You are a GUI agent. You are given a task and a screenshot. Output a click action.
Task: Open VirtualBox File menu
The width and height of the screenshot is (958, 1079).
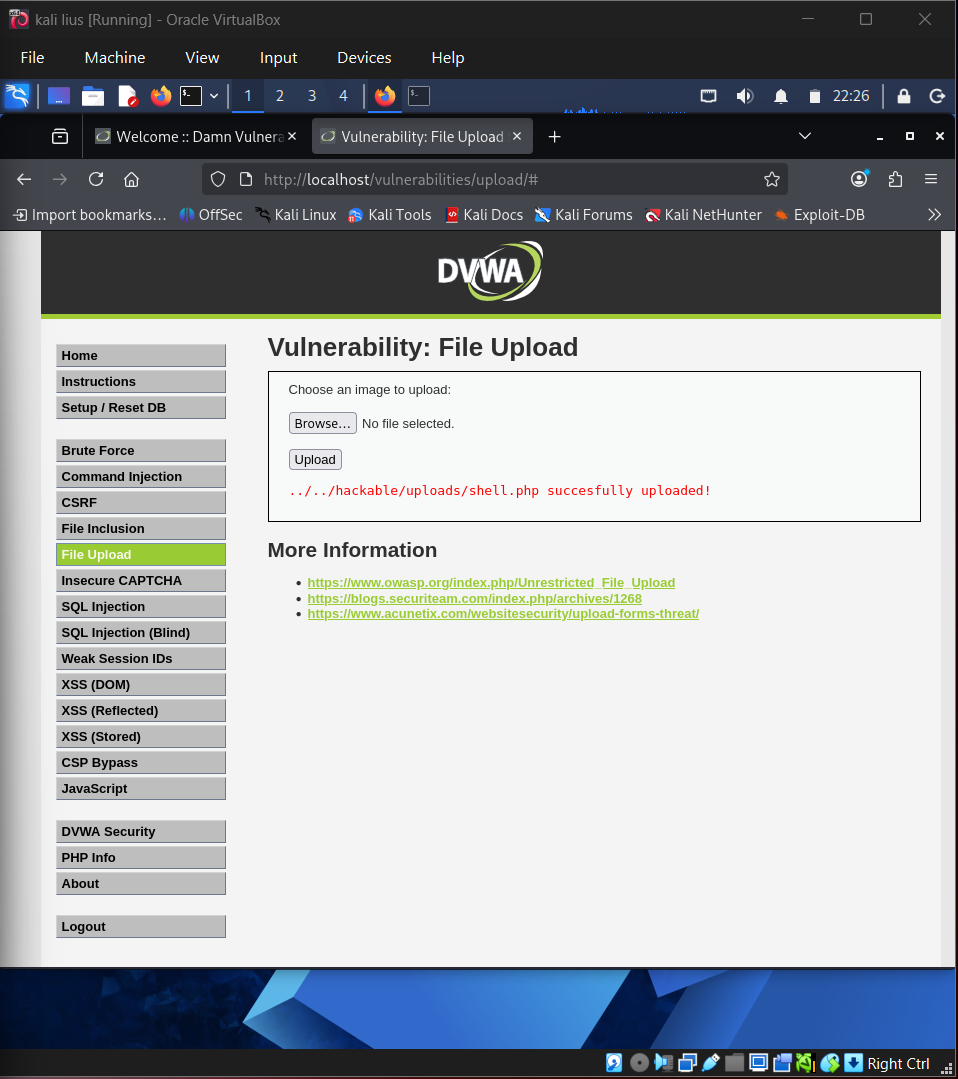(x=32, y=58)
